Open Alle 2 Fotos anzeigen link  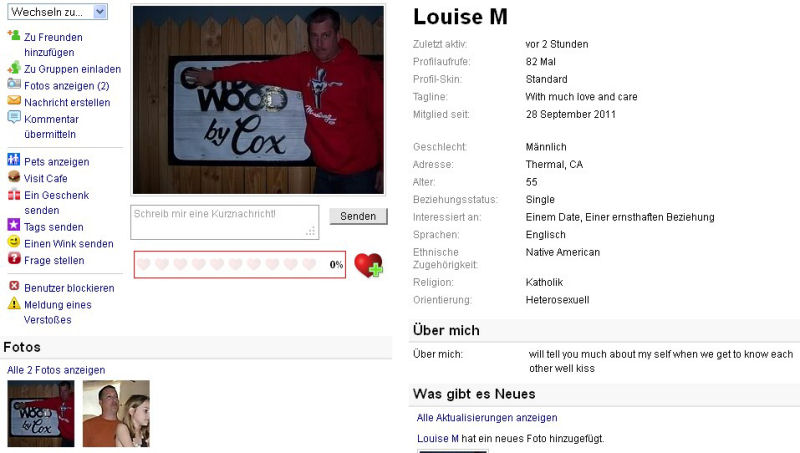click(x=56, y=370)
